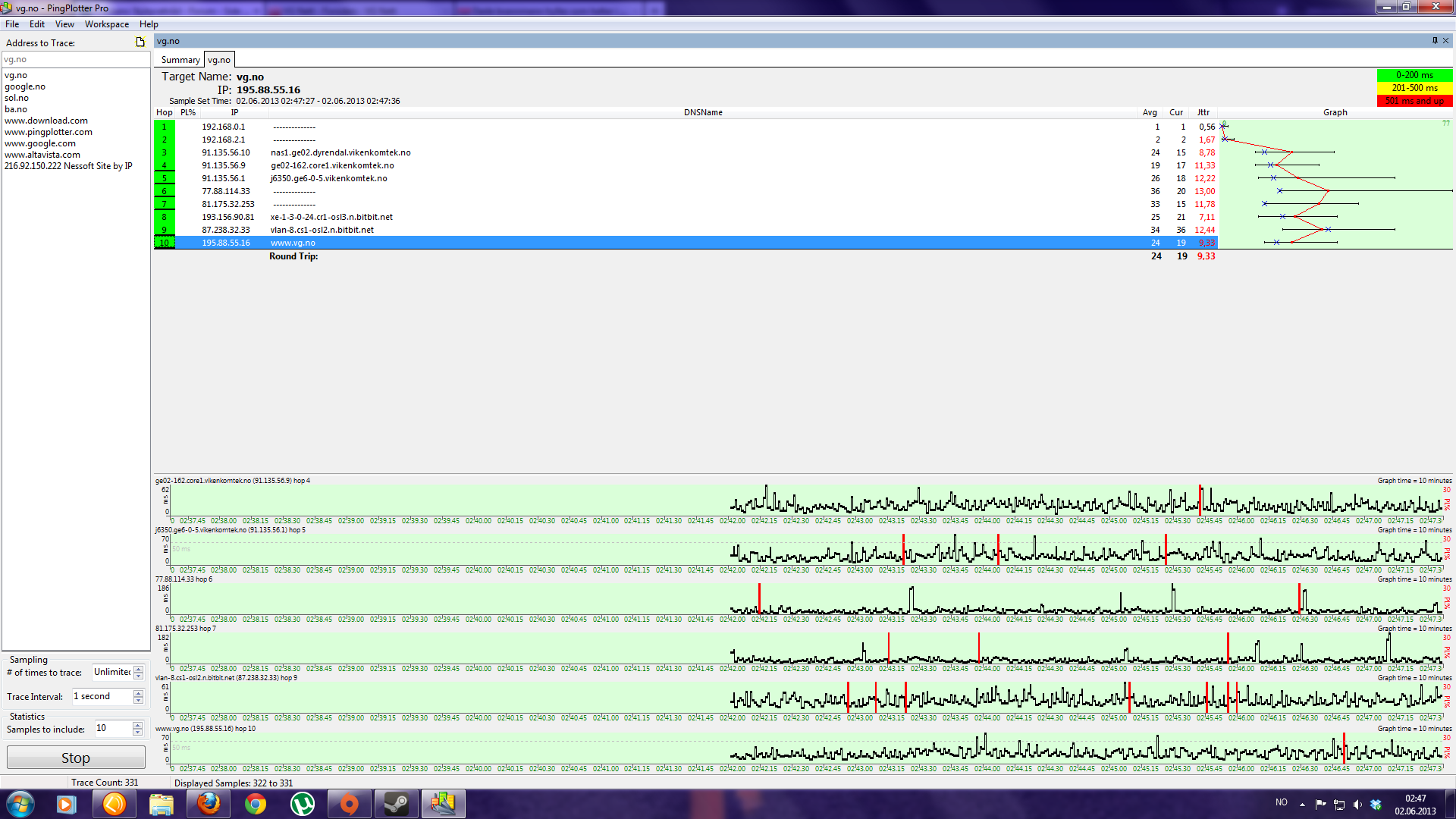Open the Windows Start menu
1456x819 pixels.
click(x=20, y=804)
